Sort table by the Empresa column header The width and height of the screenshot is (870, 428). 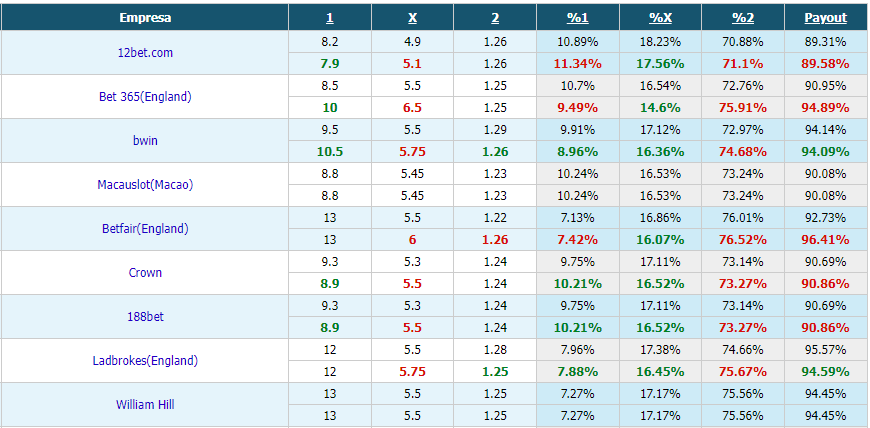[145, 18]
